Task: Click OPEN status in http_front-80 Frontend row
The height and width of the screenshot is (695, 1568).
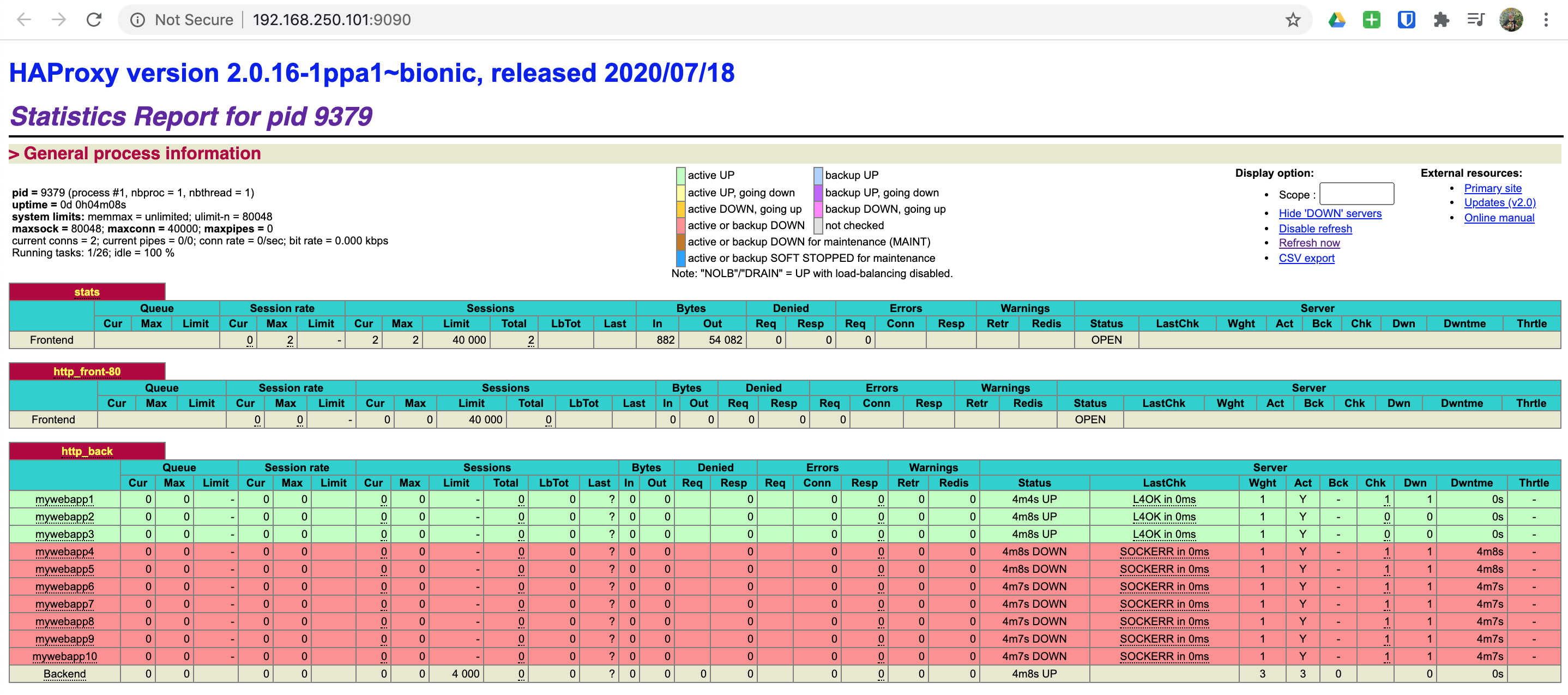Action: [x=1089, y=420]
